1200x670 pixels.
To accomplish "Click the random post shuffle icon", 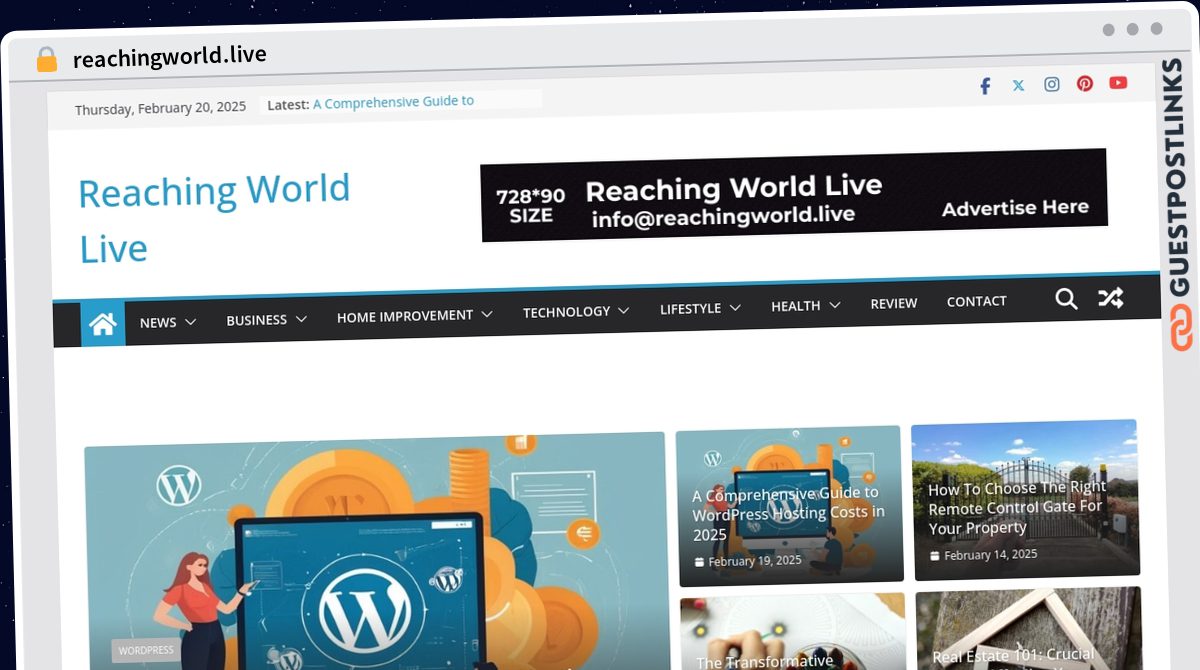I will coord(1111,297).
